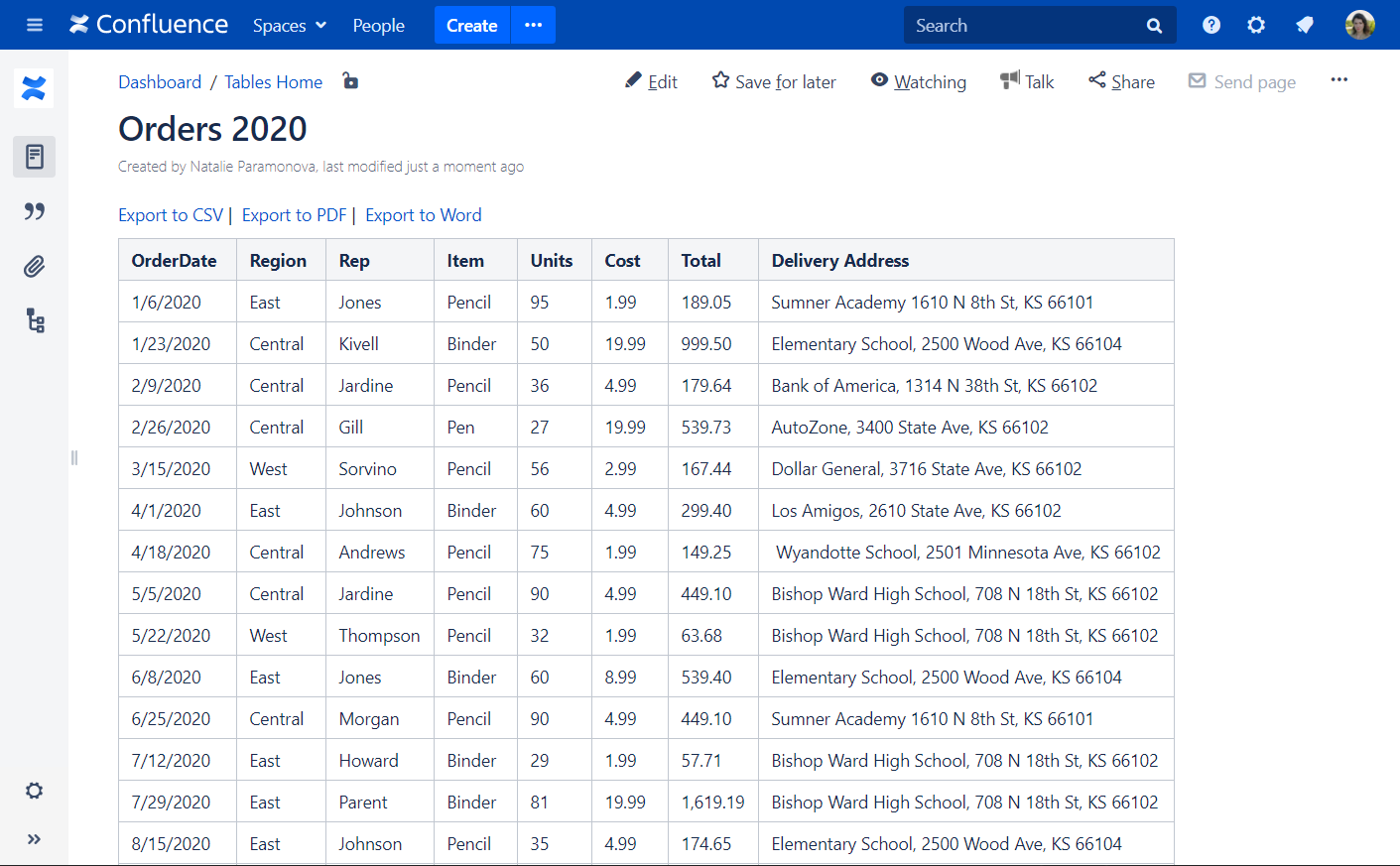1400x866 pixels.
Task: Open the Create more options button
Action: pyautogui.click(x=533, y=25)
